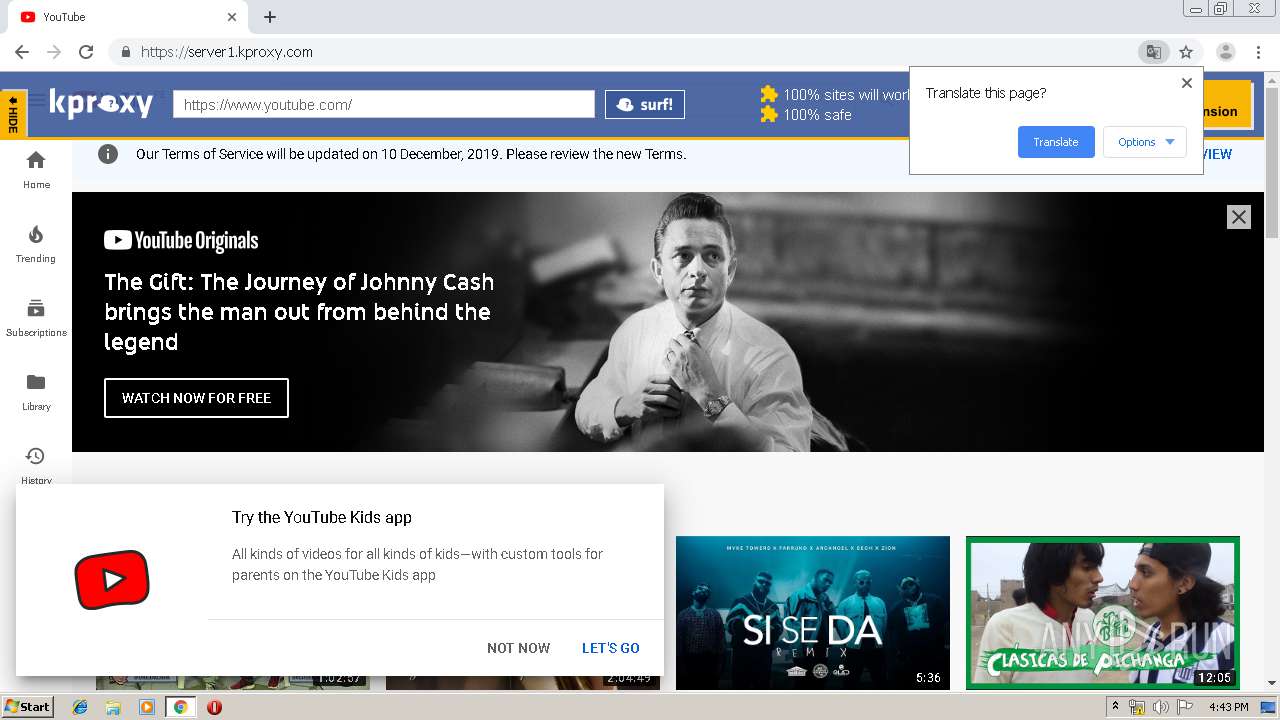Click the Action Center flag tray icon
Image resolution: width=1280 pixels, height=720 pixels.
[x=1185, y=707]
